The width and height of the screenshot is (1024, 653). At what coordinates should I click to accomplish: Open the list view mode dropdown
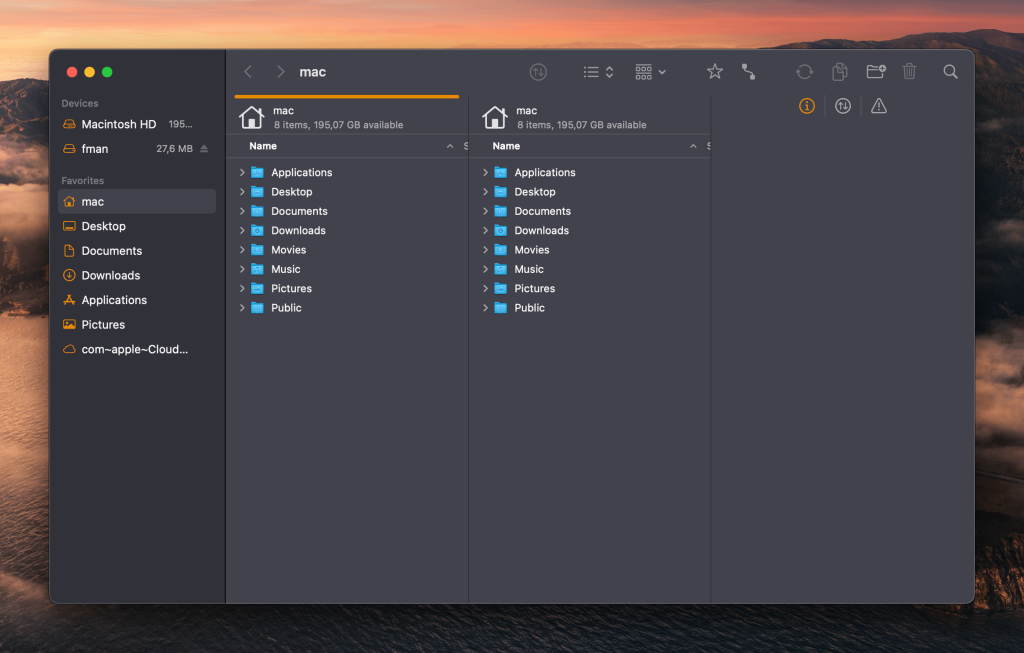pos(598,72)
